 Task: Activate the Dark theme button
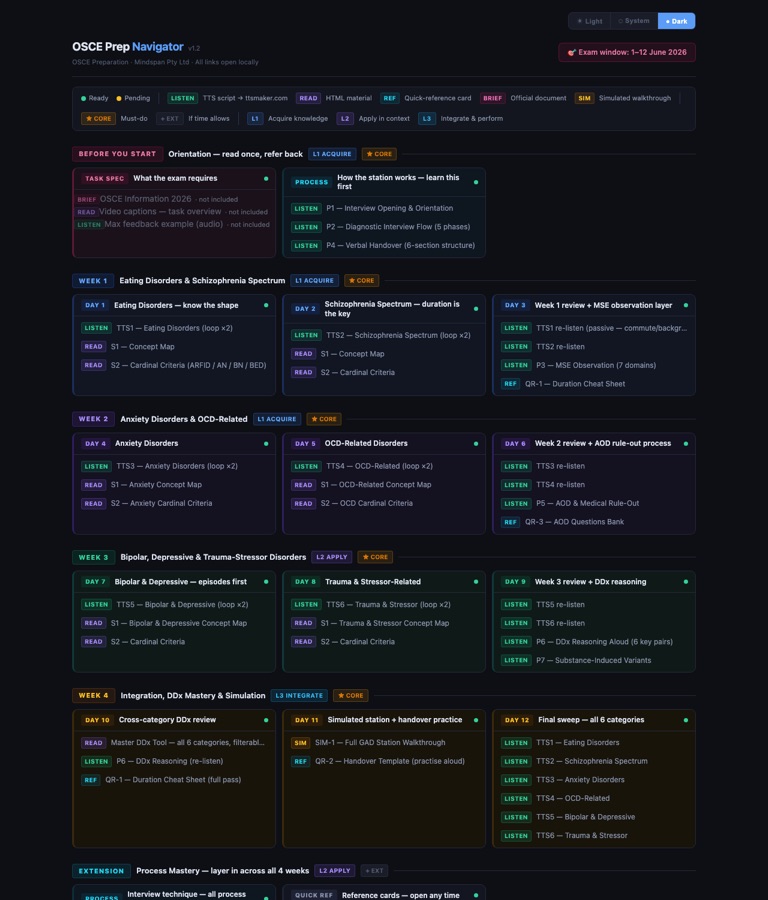click(676, 21)
